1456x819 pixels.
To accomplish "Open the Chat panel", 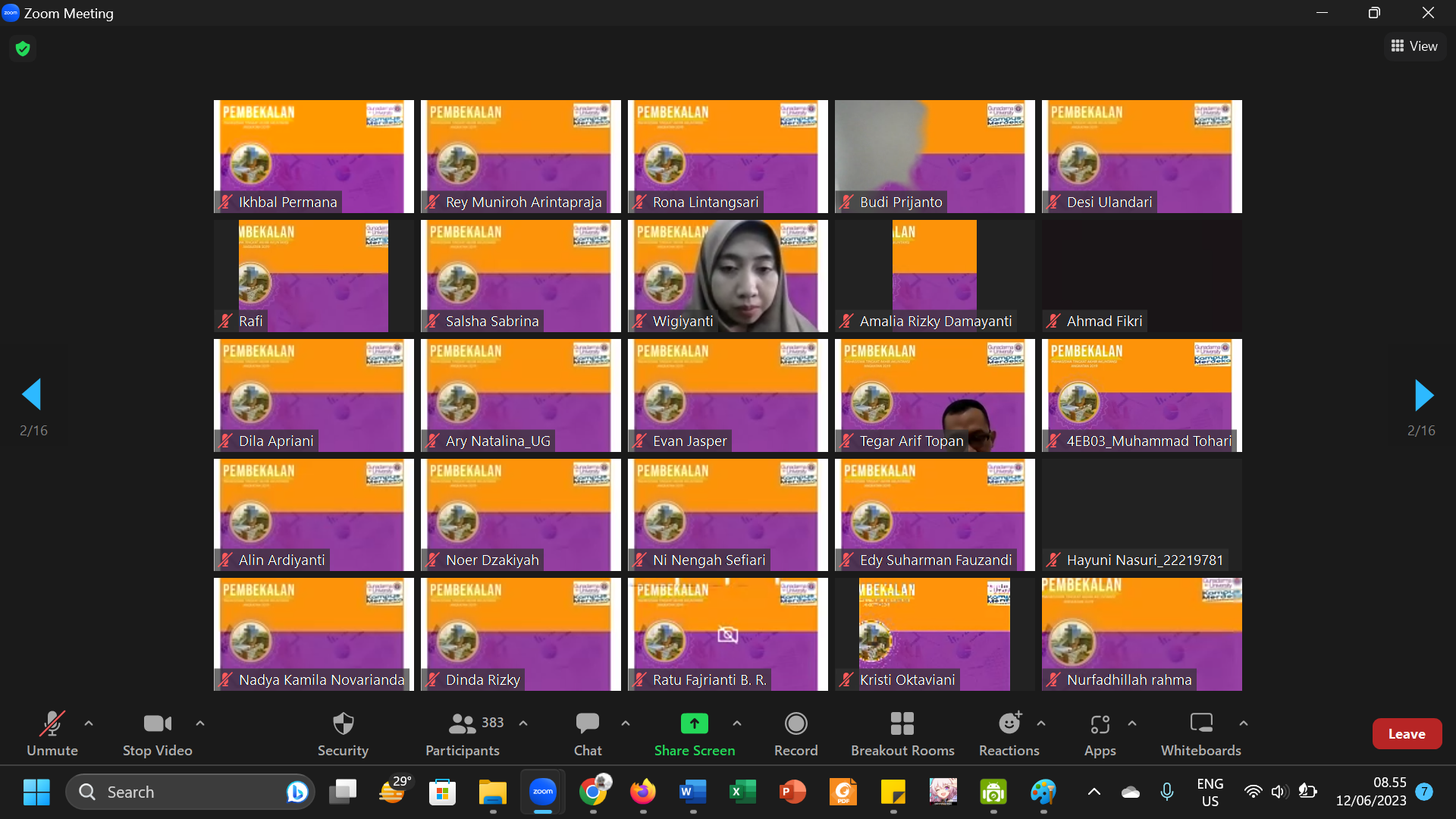I will [588, 733].
